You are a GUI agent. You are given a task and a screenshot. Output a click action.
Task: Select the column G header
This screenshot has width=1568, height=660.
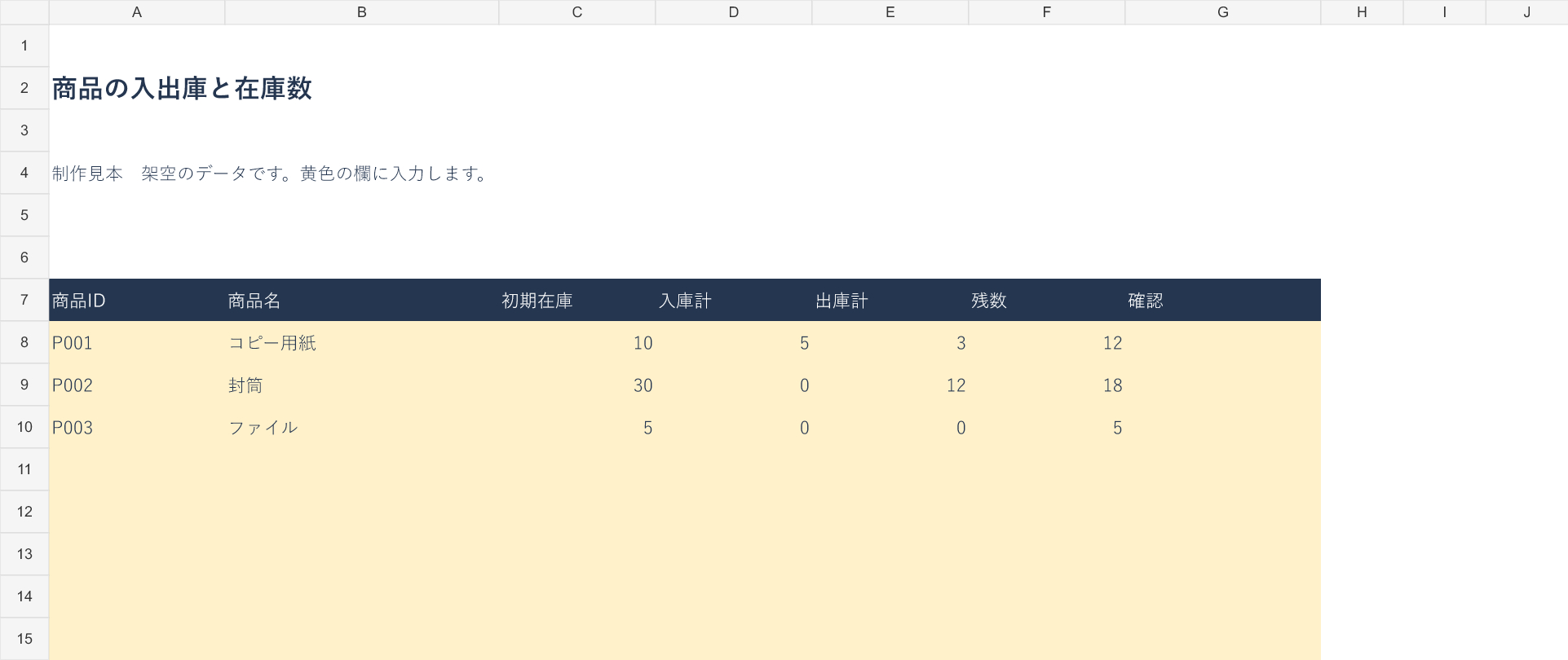click(x=1223, y=12)
